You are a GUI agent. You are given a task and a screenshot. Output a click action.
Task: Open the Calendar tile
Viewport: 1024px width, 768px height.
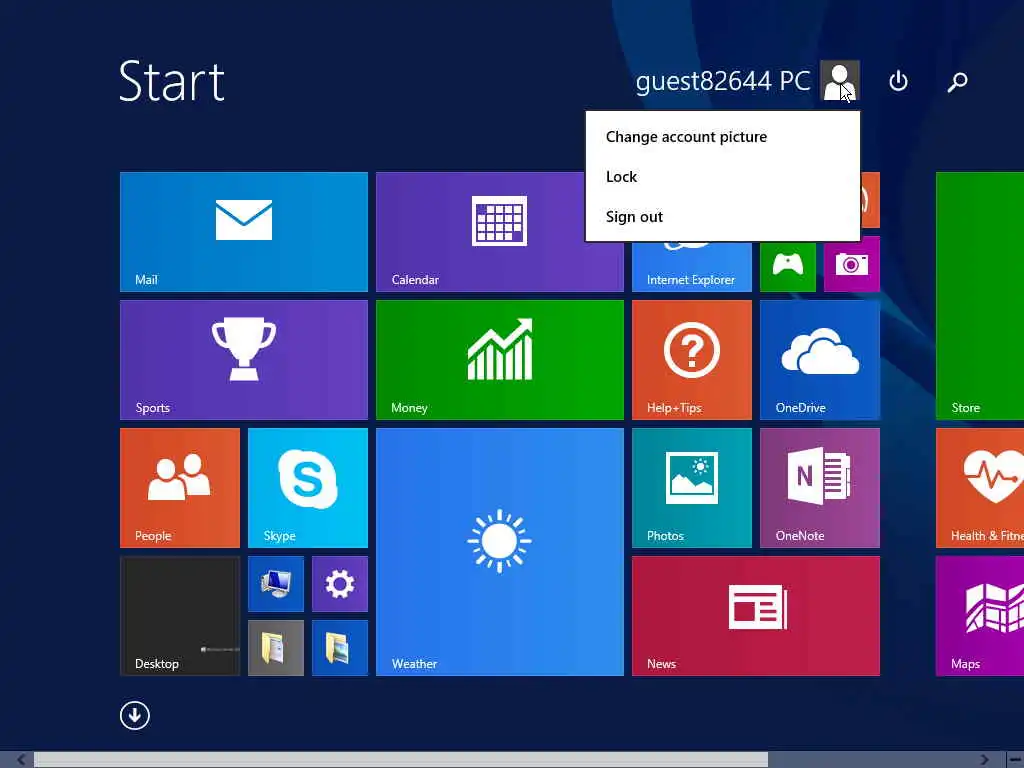[481, 232]
